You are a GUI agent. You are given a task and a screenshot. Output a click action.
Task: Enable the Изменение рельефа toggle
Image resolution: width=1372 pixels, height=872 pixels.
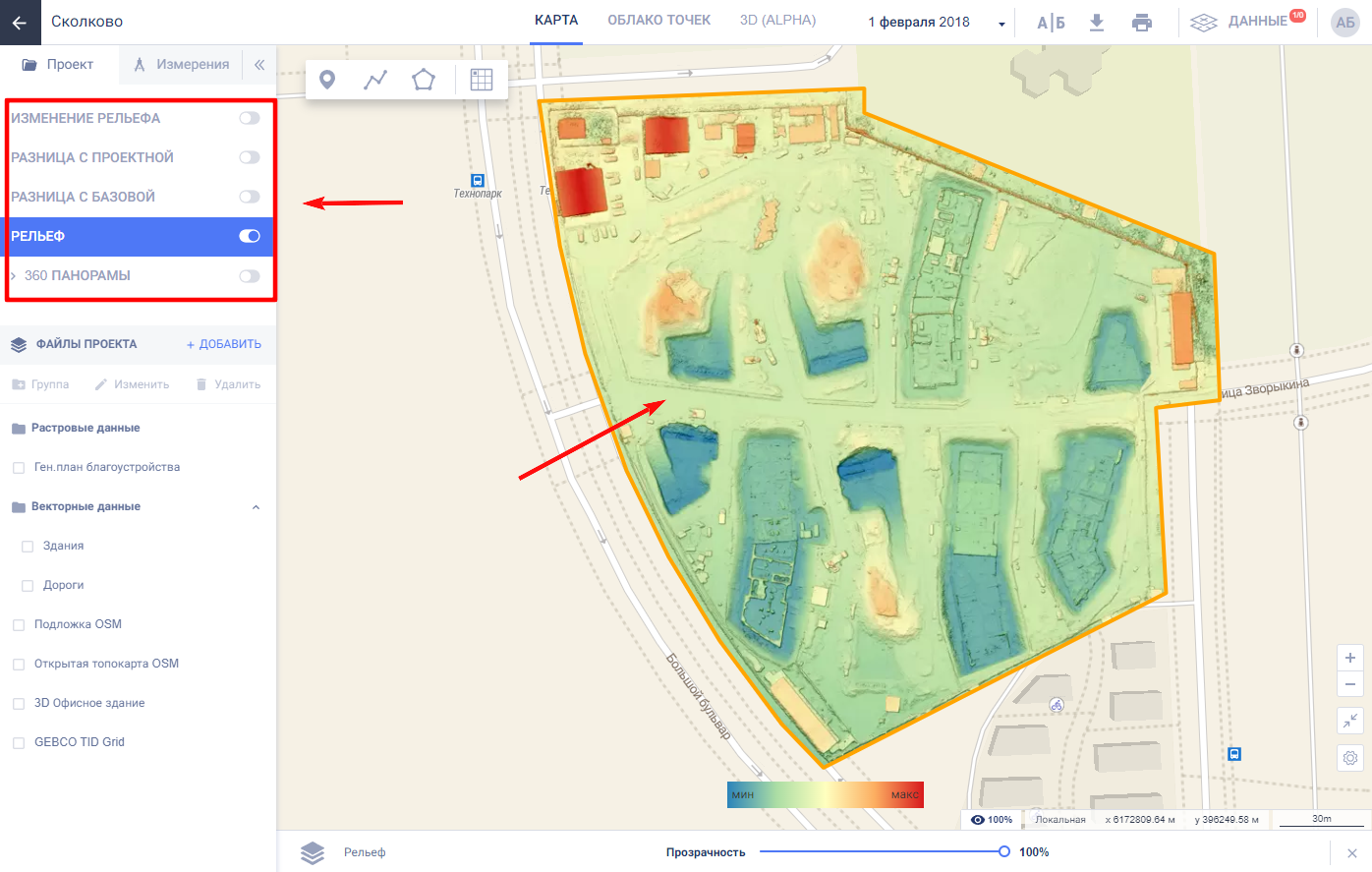(250, 118)
